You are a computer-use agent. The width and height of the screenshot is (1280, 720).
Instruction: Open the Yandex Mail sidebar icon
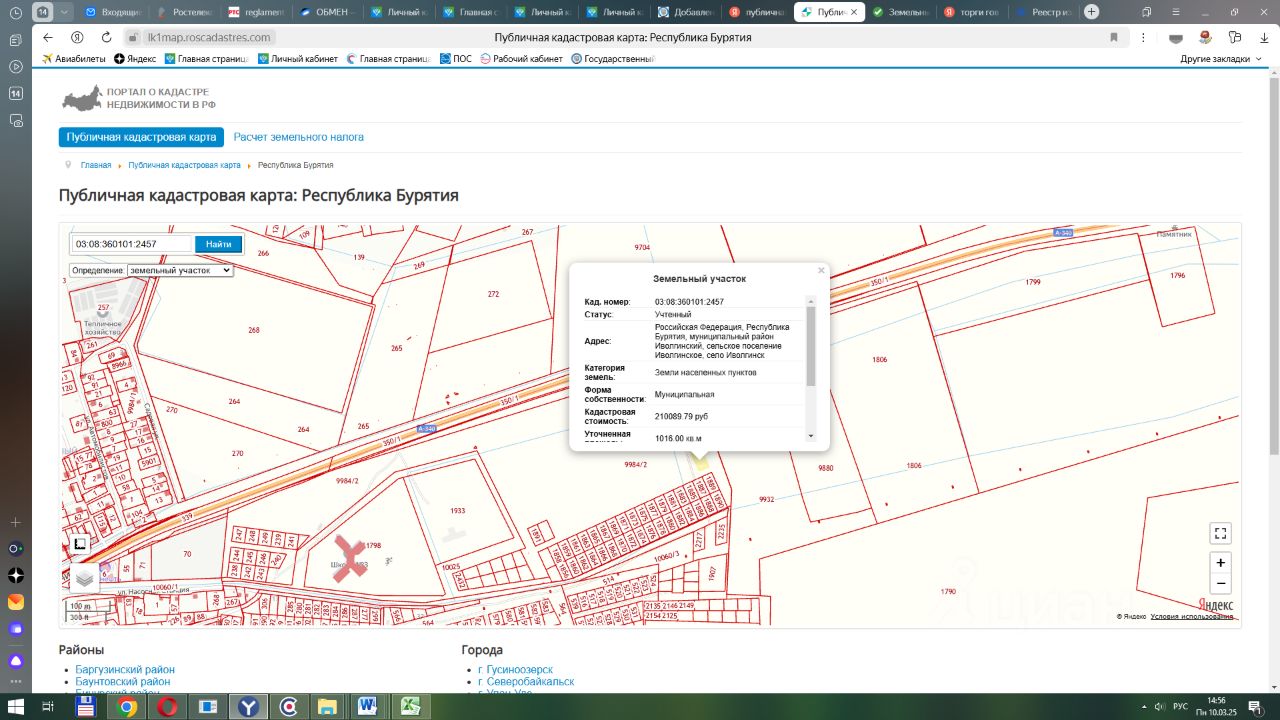point(16,602)
